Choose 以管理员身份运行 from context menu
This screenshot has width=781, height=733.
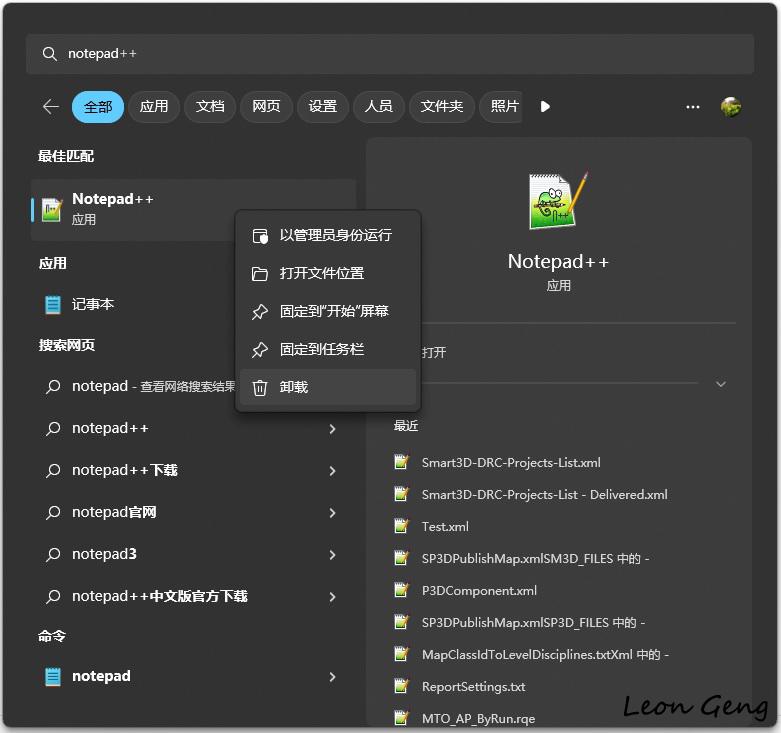(x=328, y=236)
